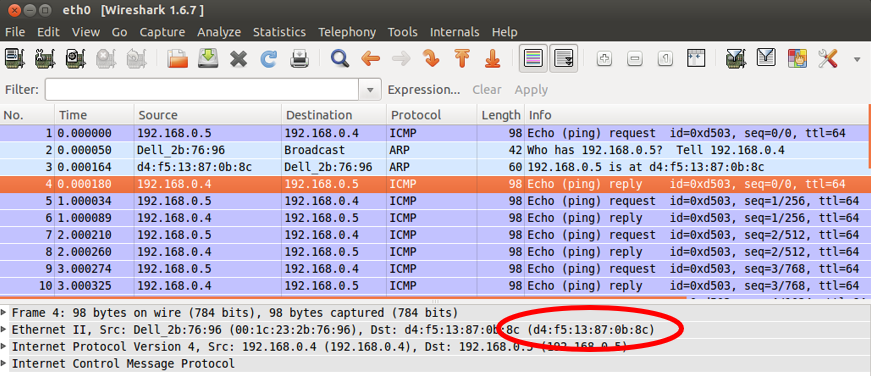This screenshot has height=376, width=871.
Task: Open the Telephony menu
Action: tap(347, 32)
